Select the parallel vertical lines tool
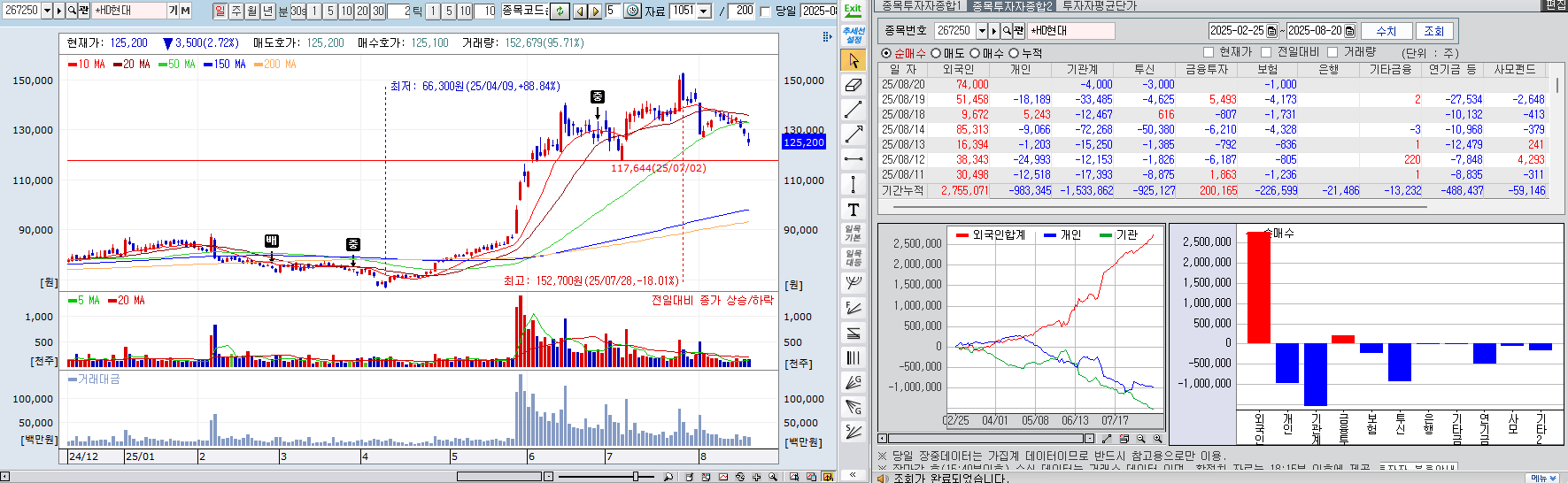Screen dimensions: 1568x483 tap(853, 357)
